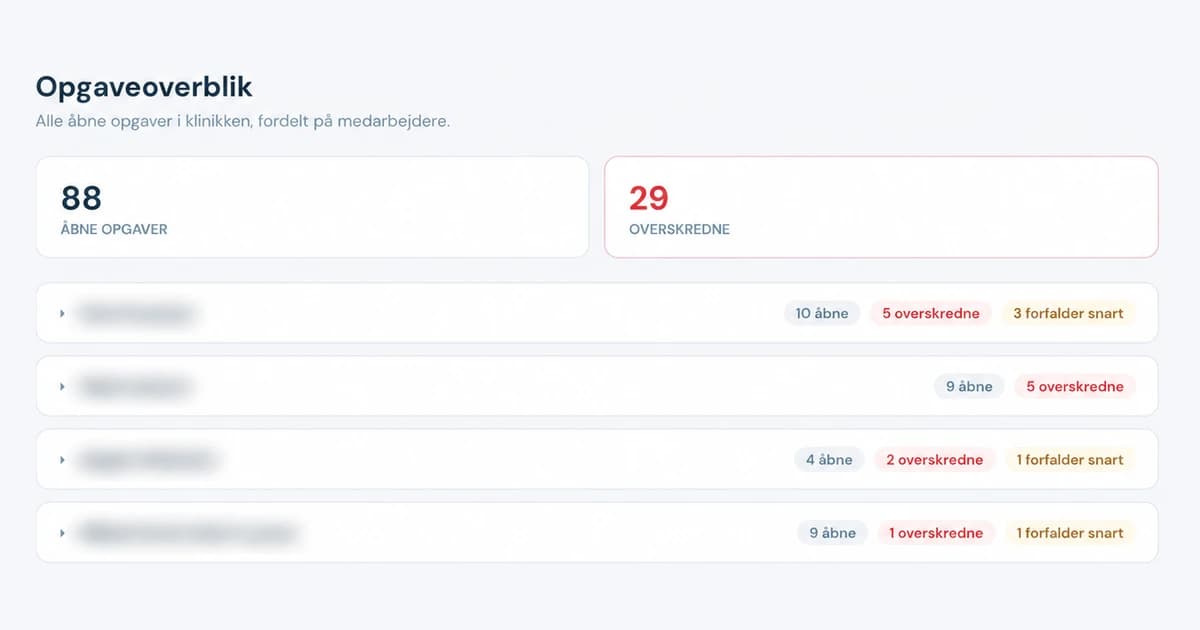
Task: Click blurred employee name in 4 åbne row
Action: click(149, 460)
